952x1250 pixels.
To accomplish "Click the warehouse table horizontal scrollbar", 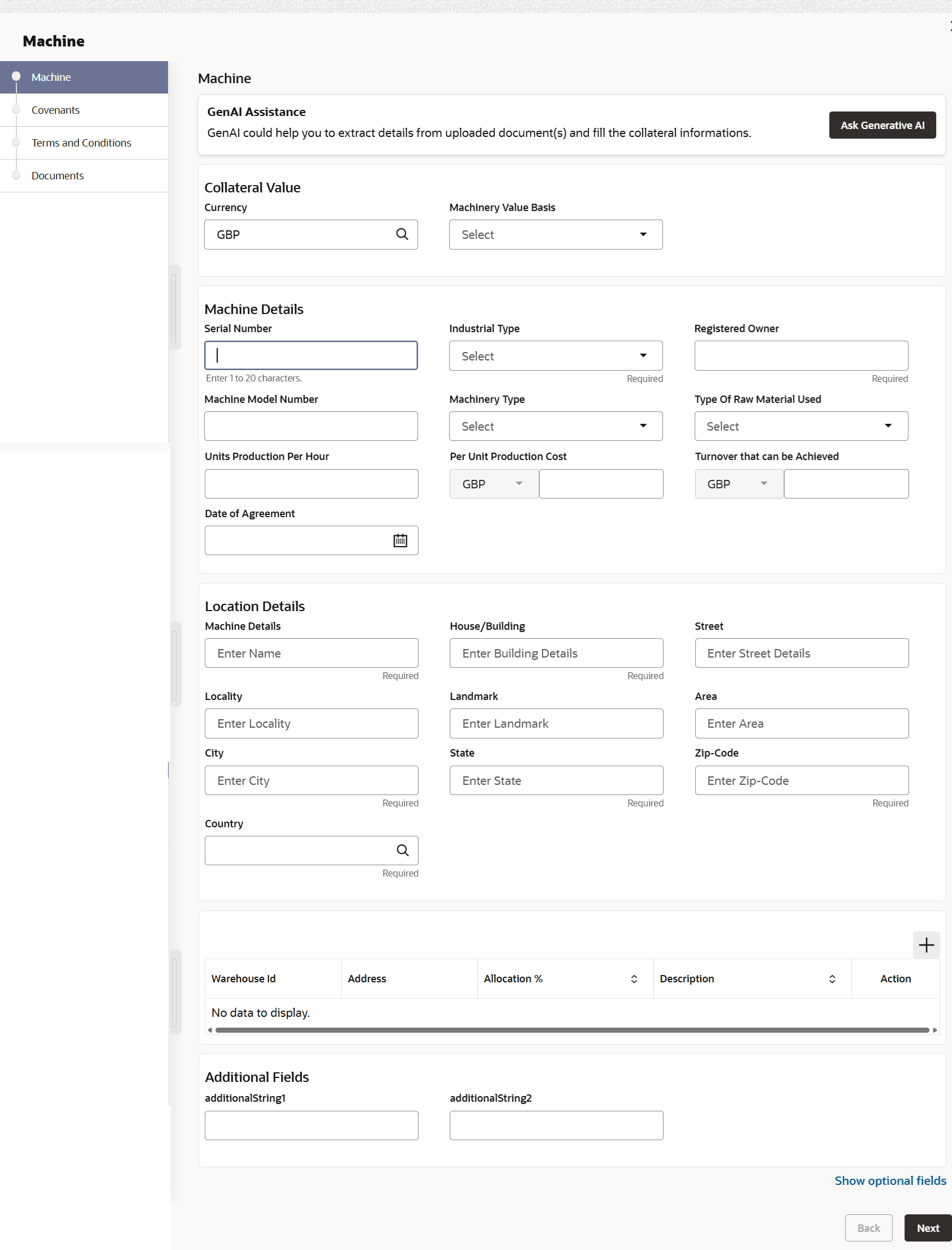I will coord(572,1030).
